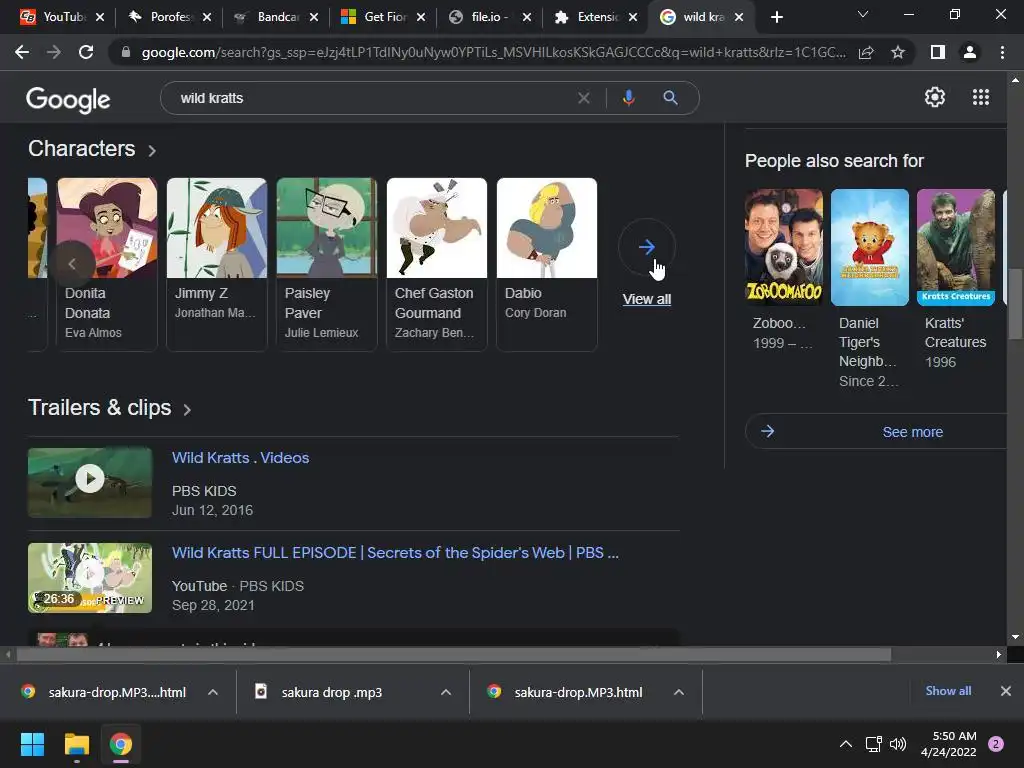Image resolution: width=1024 pixels, height=768 pixels.
Task: Start voice search with the microphone
Action: [628, 98]
